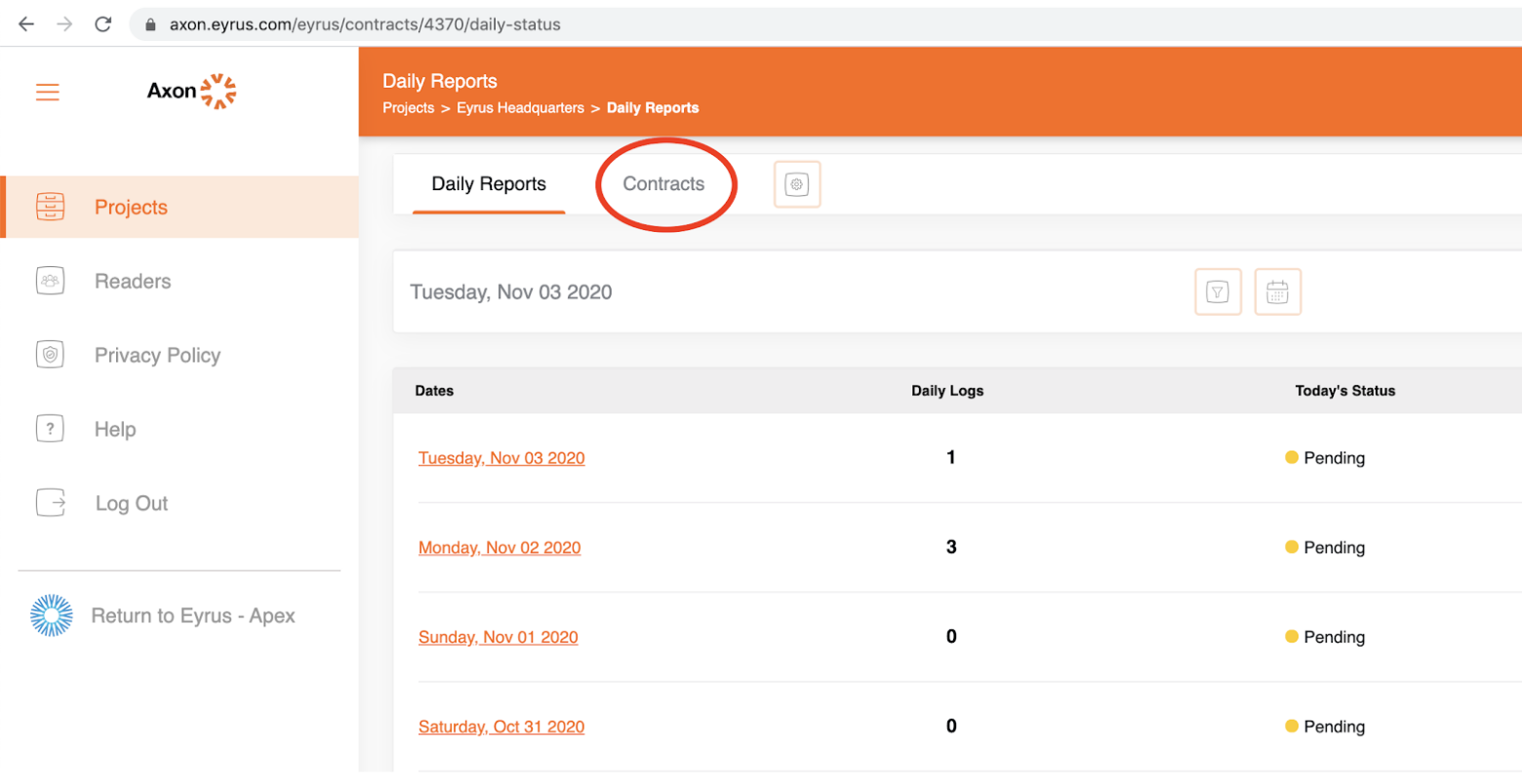Click the Daily Reports page title
The image size is (1522, 784).
tap(440, 82)
